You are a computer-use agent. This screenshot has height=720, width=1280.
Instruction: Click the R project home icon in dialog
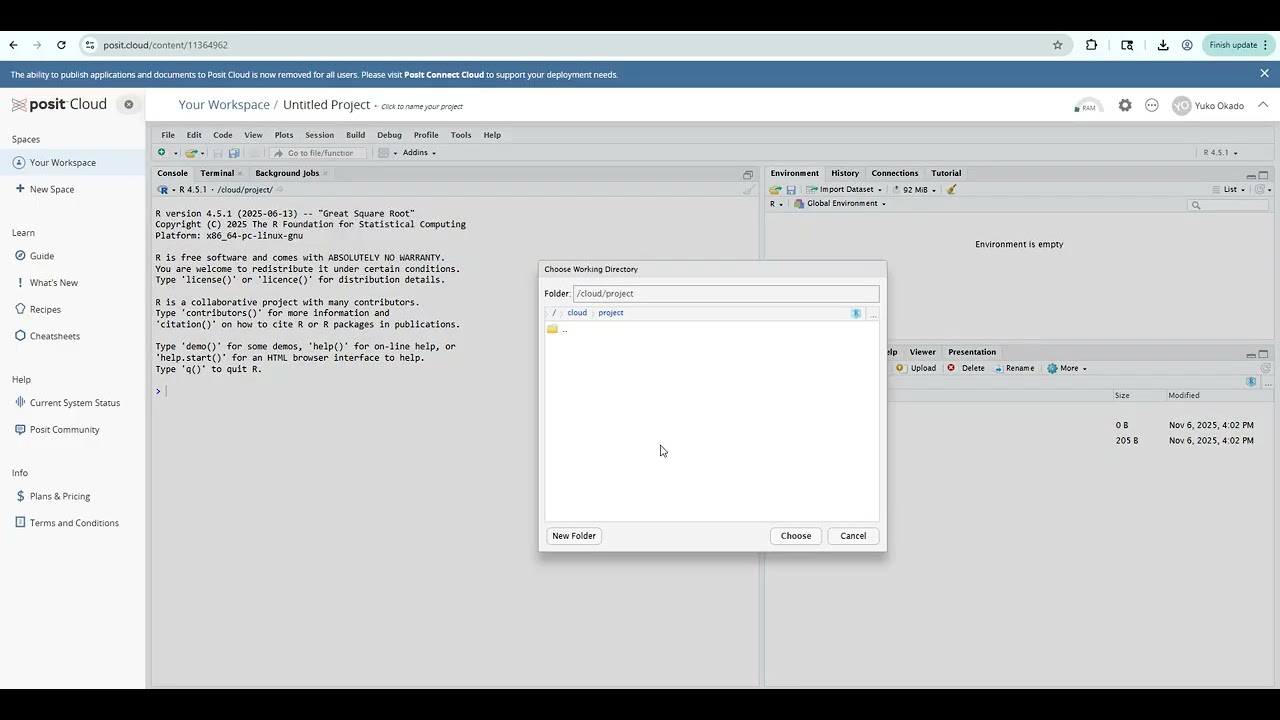(x=856, y=314)
